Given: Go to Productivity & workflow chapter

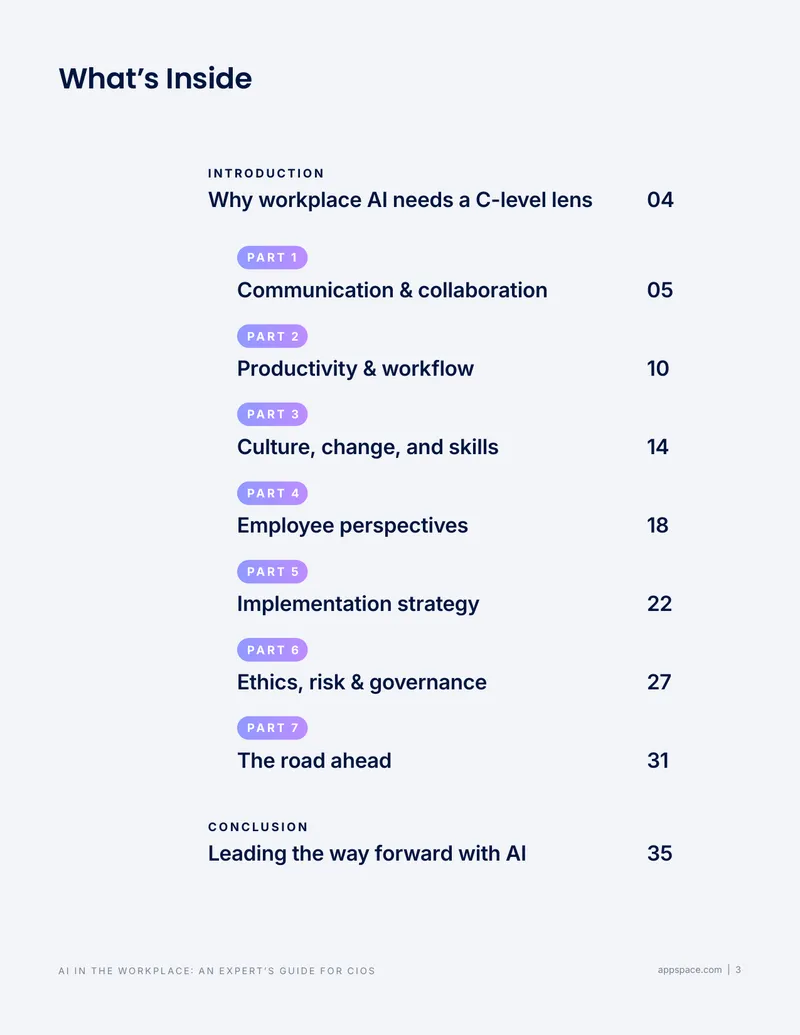Looking at the screenshot, I should click(355, 368).
